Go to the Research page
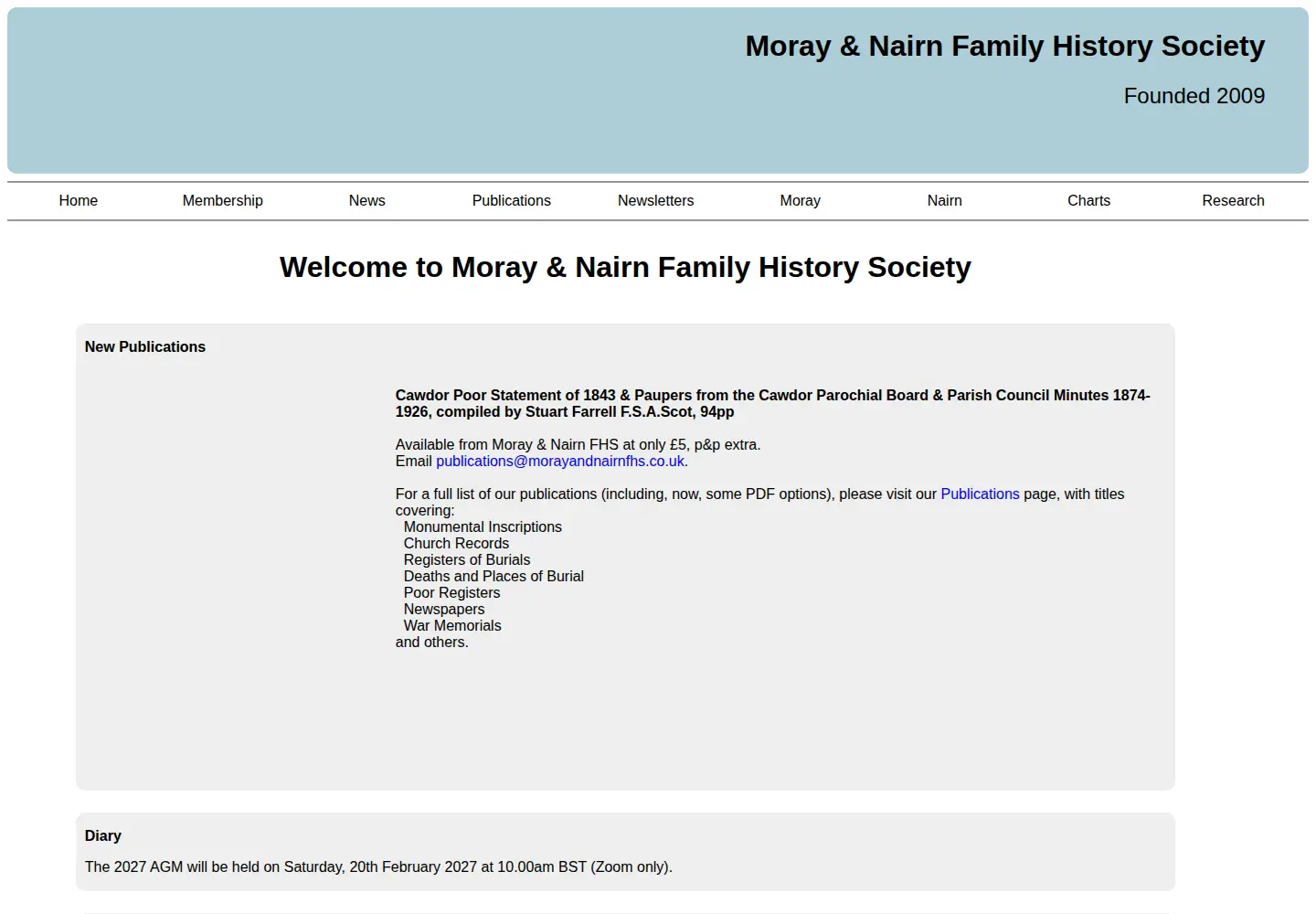 pos(1234,200)
